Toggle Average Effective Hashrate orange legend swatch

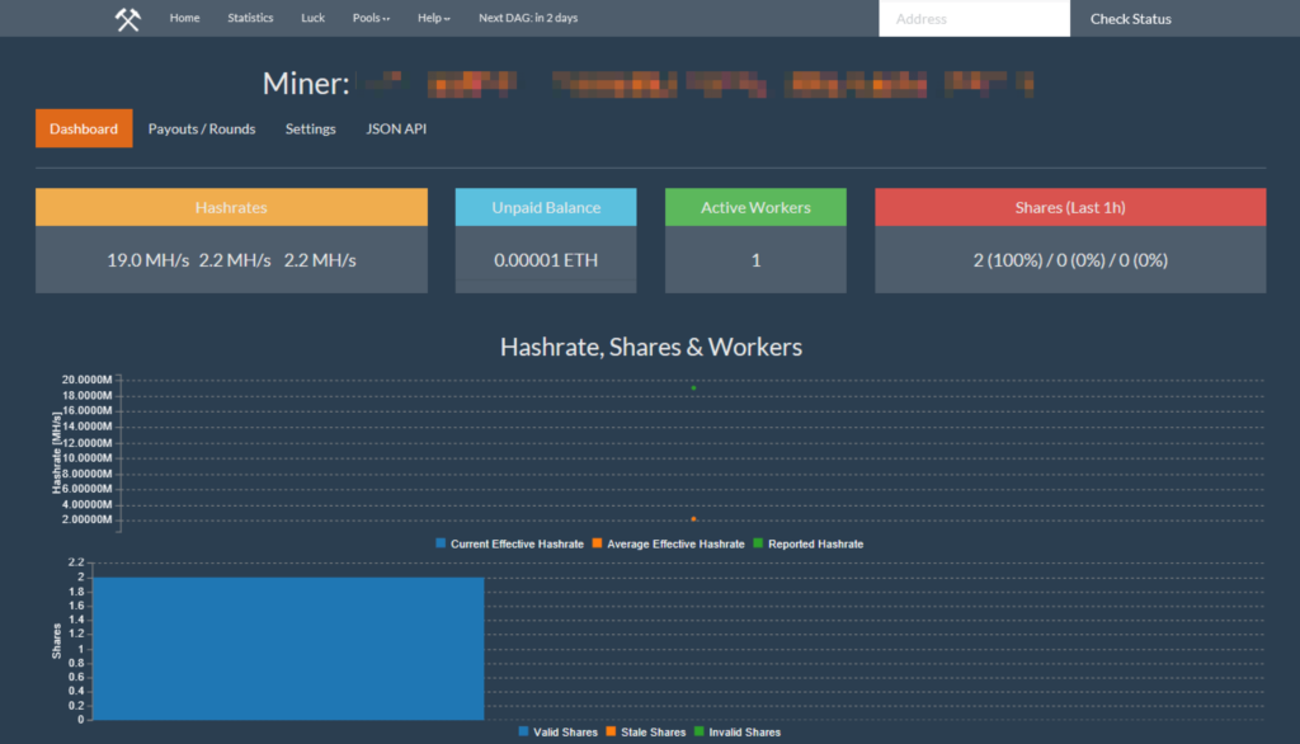tap(597, 544)
